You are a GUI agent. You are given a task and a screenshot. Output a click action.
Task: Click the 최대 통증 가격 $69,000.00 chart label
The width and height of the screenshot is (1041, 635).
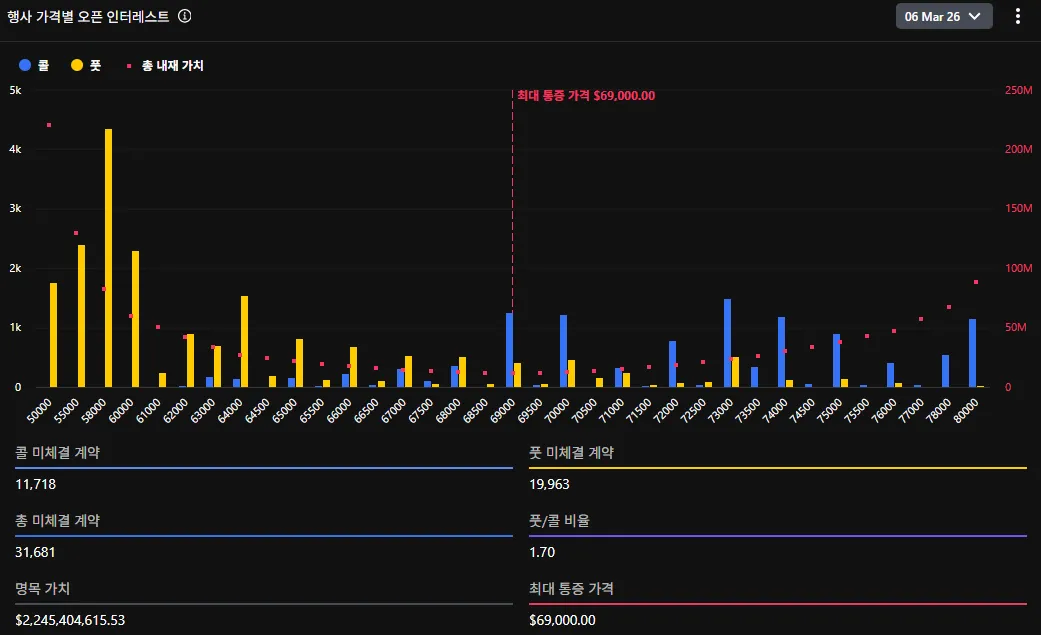click(585, 95)
